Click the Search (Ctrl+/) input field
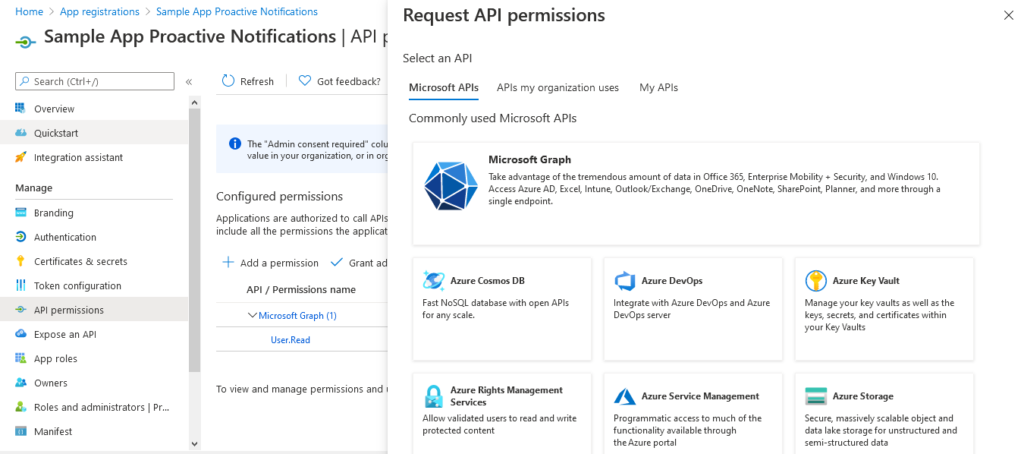Image resolution: width=1024 pixels, height=454 pixels. 95,81
